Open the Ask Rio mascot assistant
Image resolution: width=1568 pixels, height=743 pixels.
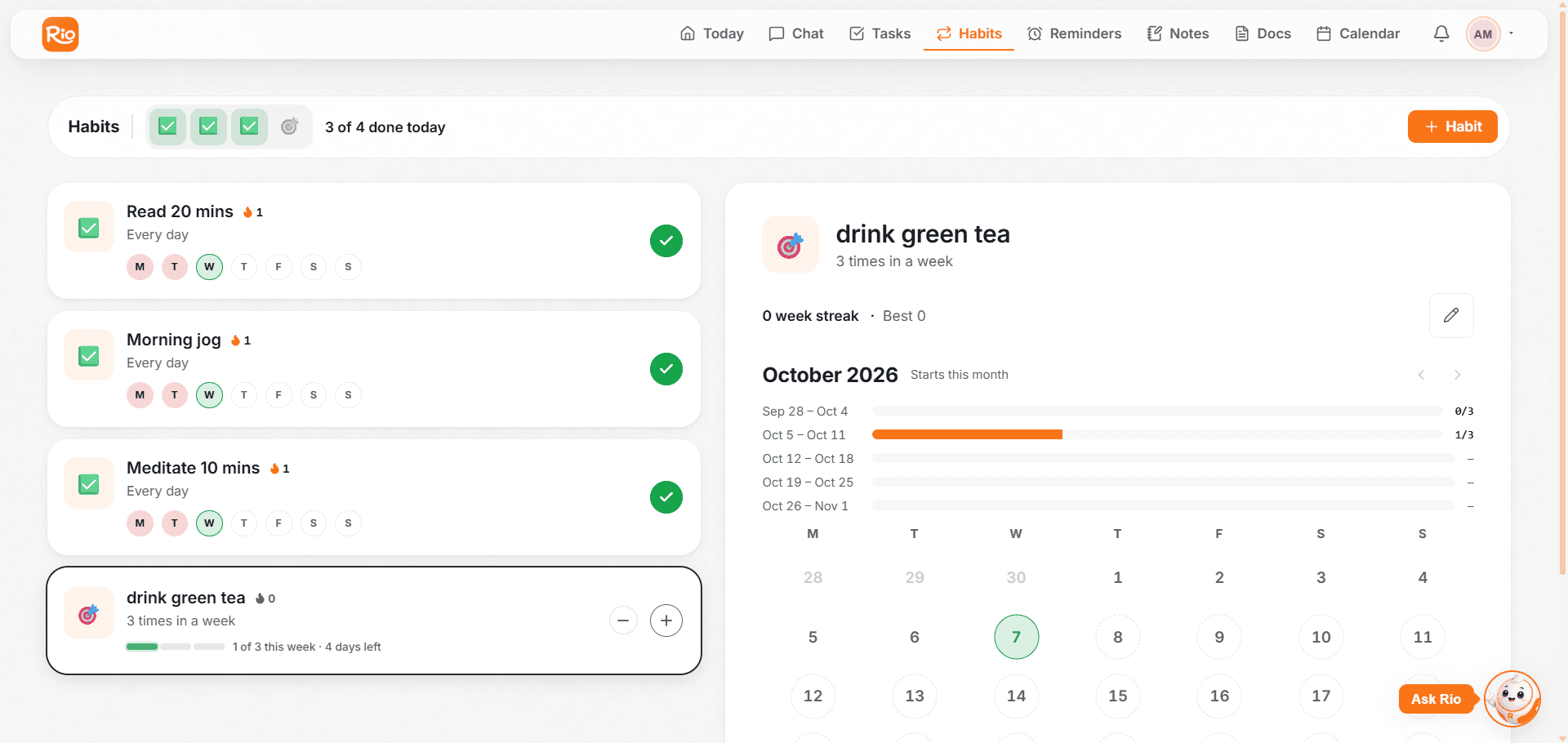[1512, 699]
